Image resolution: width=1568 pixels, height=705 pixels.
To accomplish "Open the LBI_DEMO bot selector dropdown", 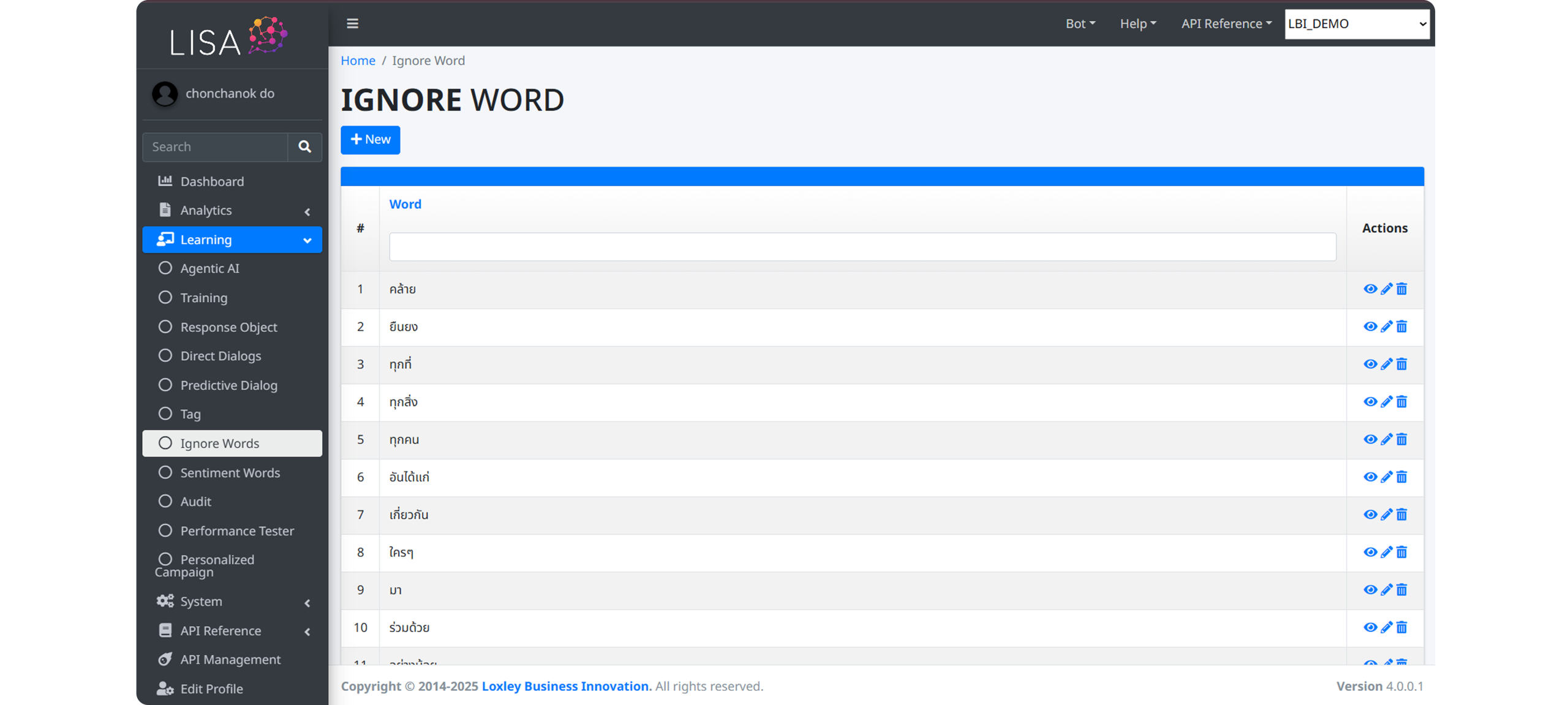I will (x=1357, y=24).
